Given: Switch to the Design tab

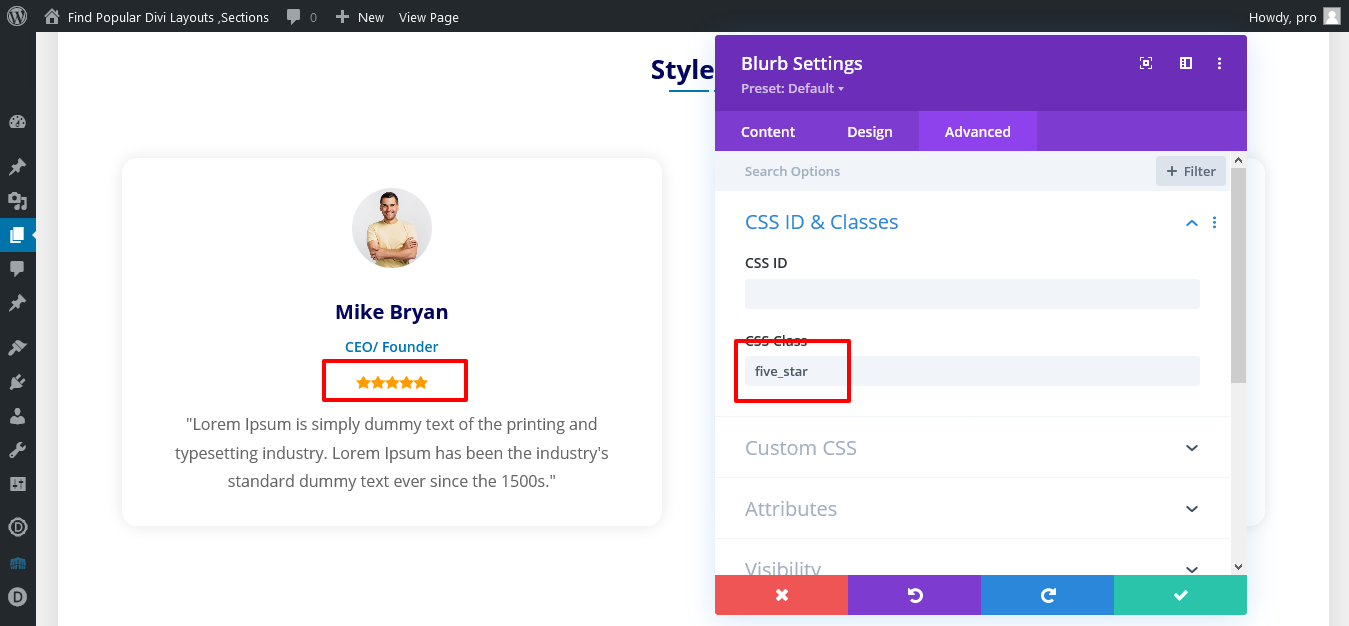Looking at the screenshot, I should [x=870, y=132].
